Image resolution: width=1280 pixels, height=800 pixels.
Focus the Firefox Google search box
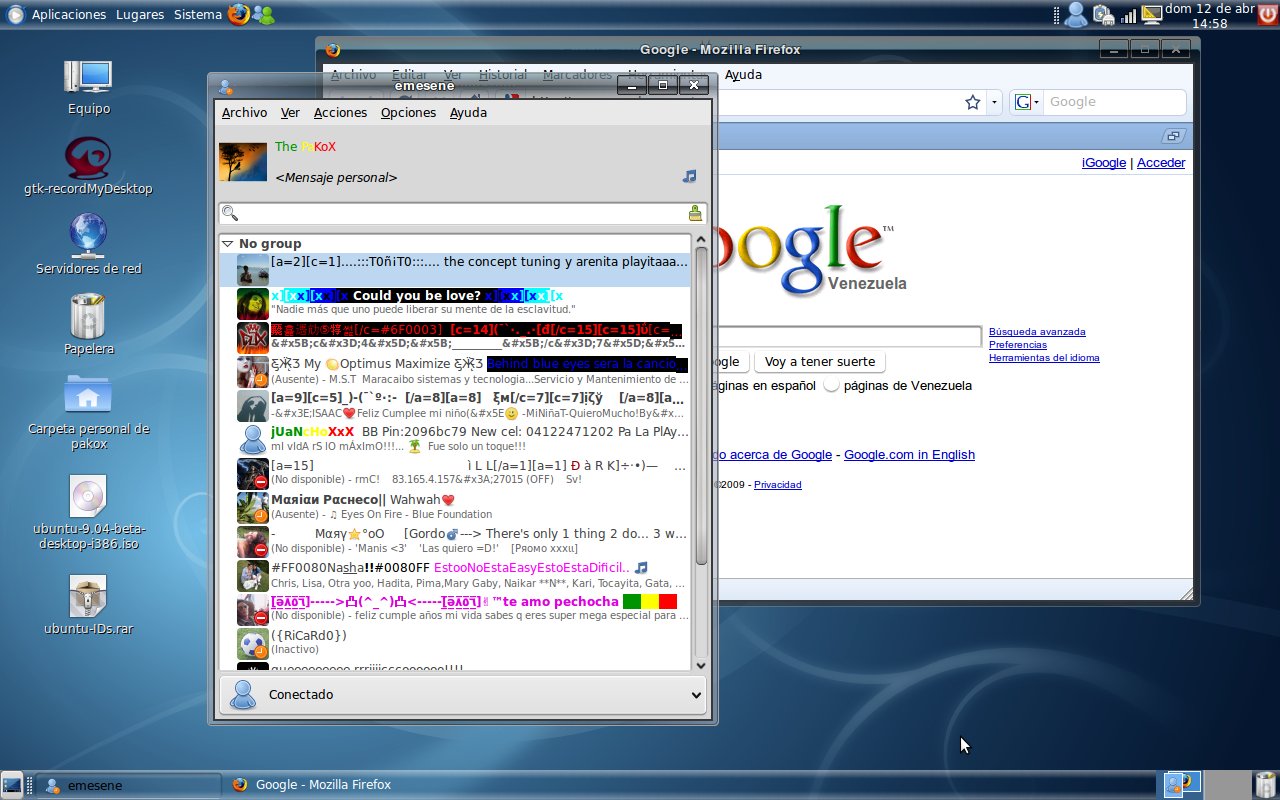(x=1114, y=102)
